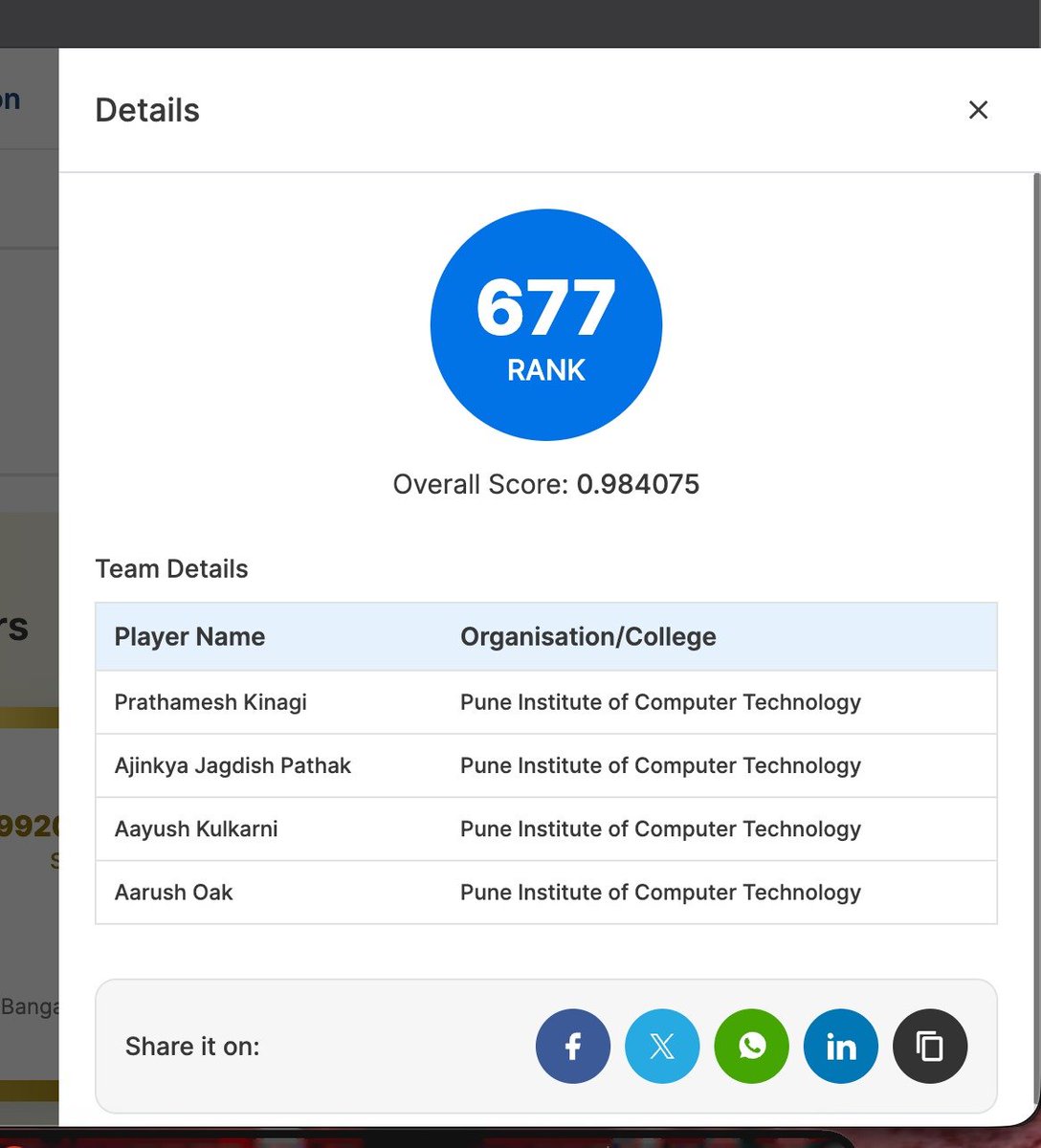Select the Overall Score value 0.984075
The height and width of the screenshot is (1148, 1041).
pyautogui.click(x=638, y=484)
